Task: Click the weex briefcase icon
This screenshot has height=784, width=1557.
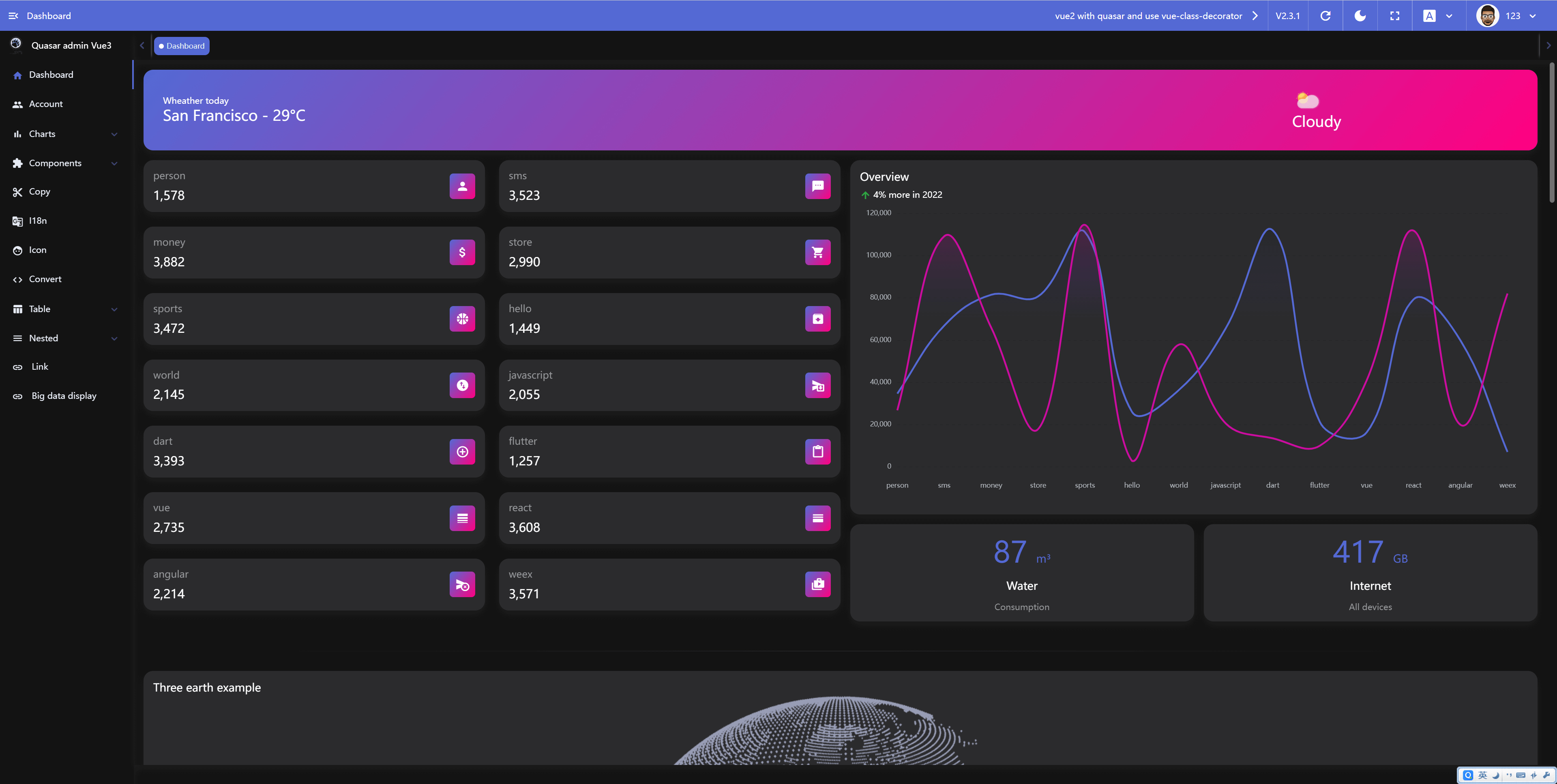Action: click(x=817, y=585)
